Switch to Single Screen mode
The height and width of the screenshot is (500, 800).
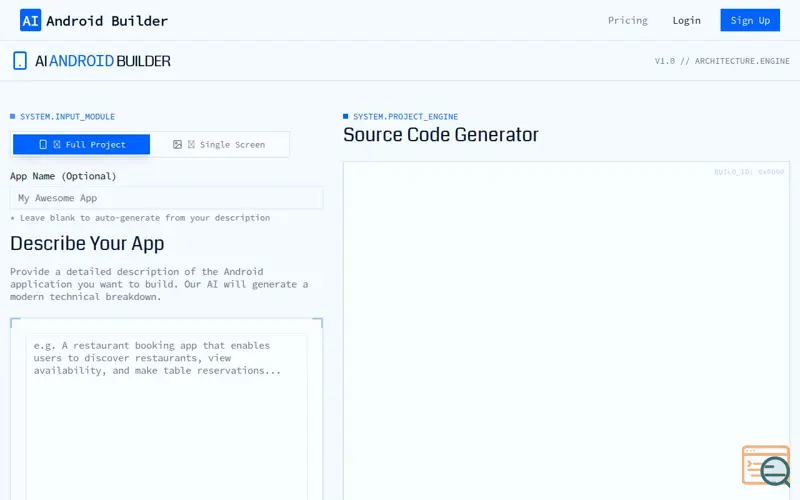(x=219, y=144)
